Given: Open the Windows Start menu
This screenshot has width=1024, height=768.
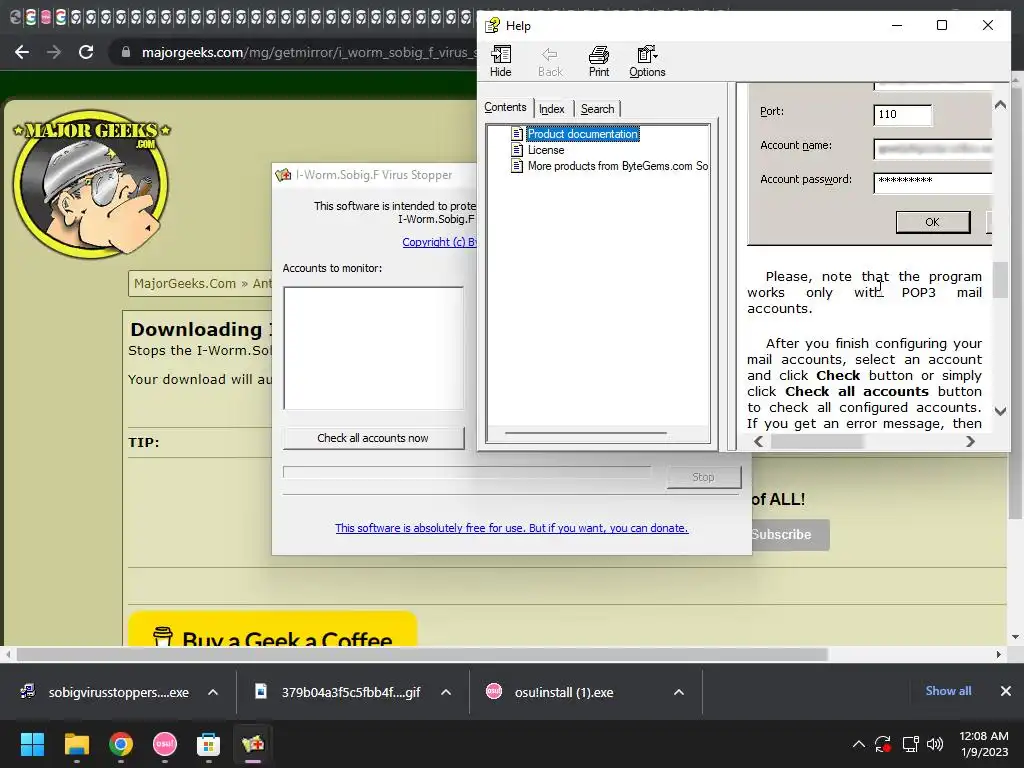Looking at the screenshot, I should [33, 744].
